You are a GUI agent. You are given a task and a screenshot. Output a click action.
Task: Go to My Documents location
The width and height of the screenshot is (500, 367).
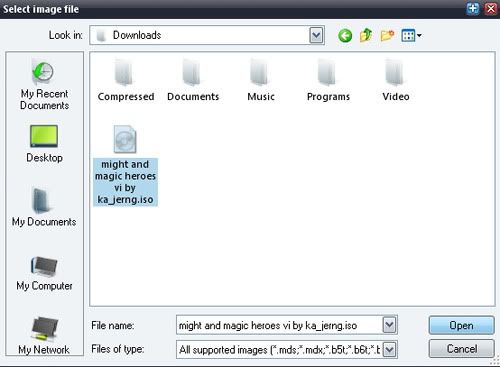44,208
